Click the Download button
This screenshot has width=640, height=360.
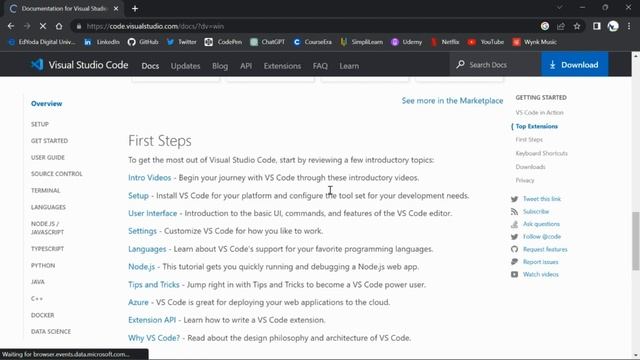[x=574, y=64]
